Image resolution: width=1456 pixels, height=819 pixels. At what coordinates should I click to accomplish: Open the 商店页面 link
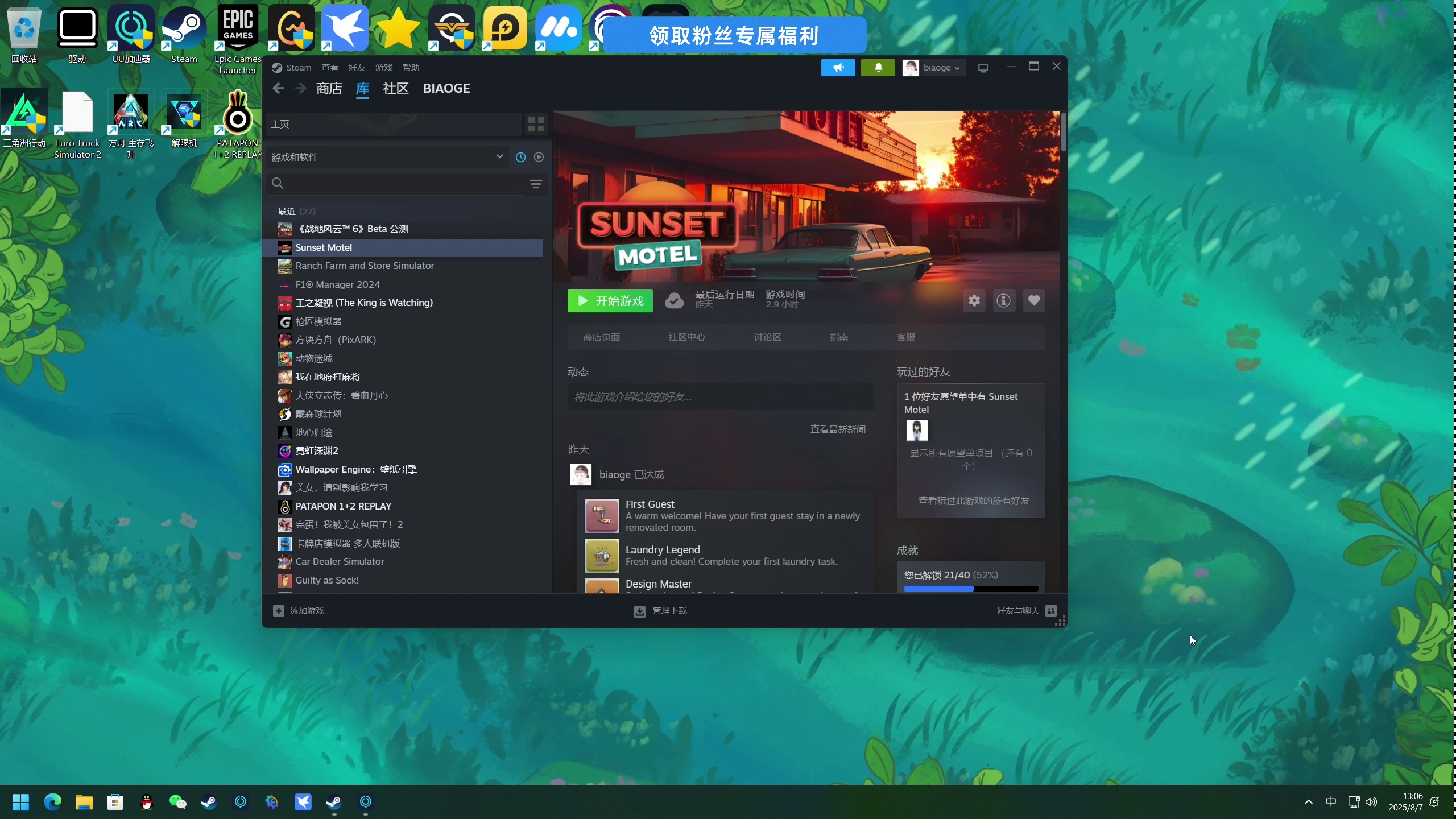pos(602,337)
